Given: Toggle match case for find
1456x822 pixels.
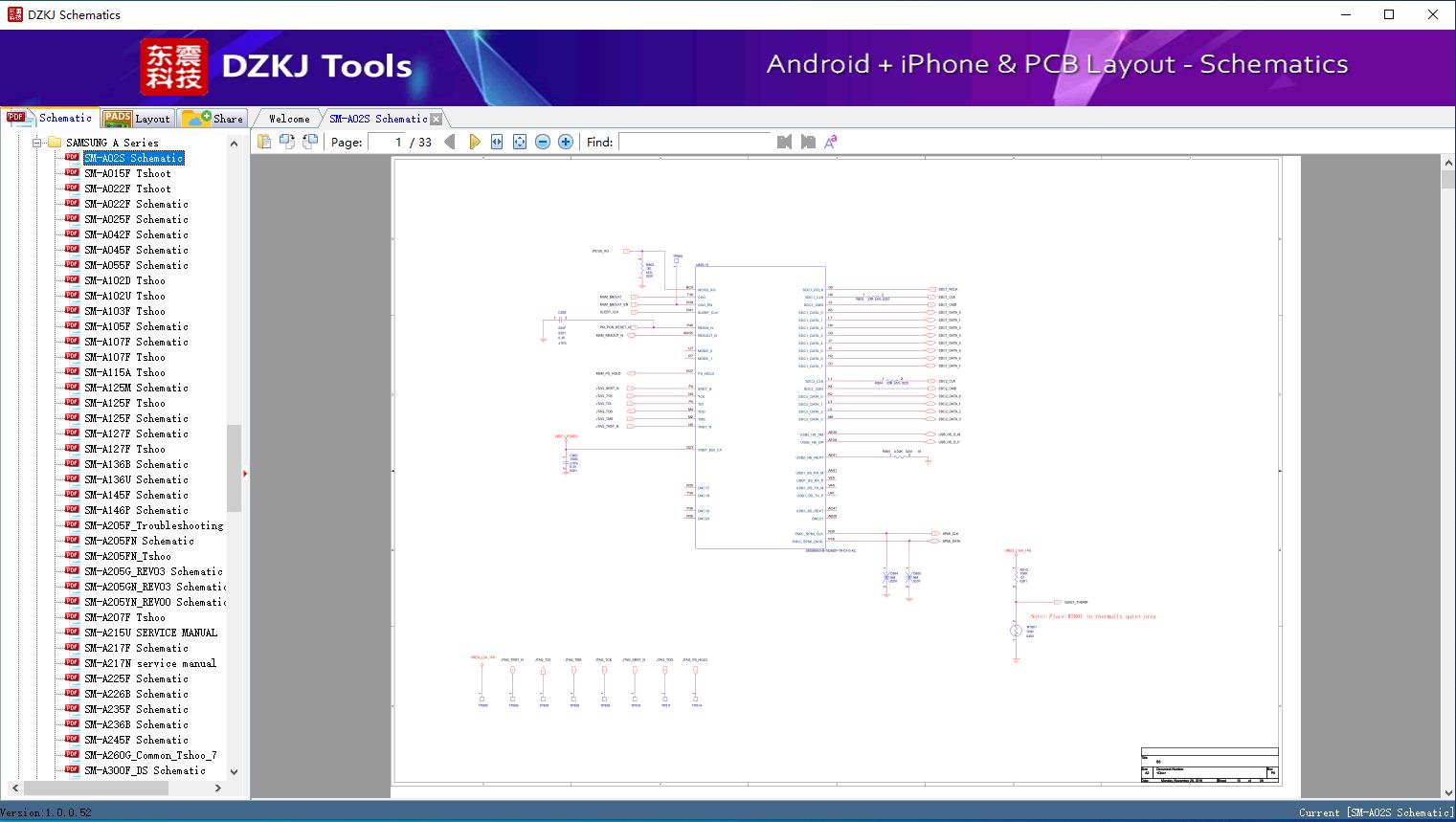Looking at the screenshot, I should [x=830, y=142].
